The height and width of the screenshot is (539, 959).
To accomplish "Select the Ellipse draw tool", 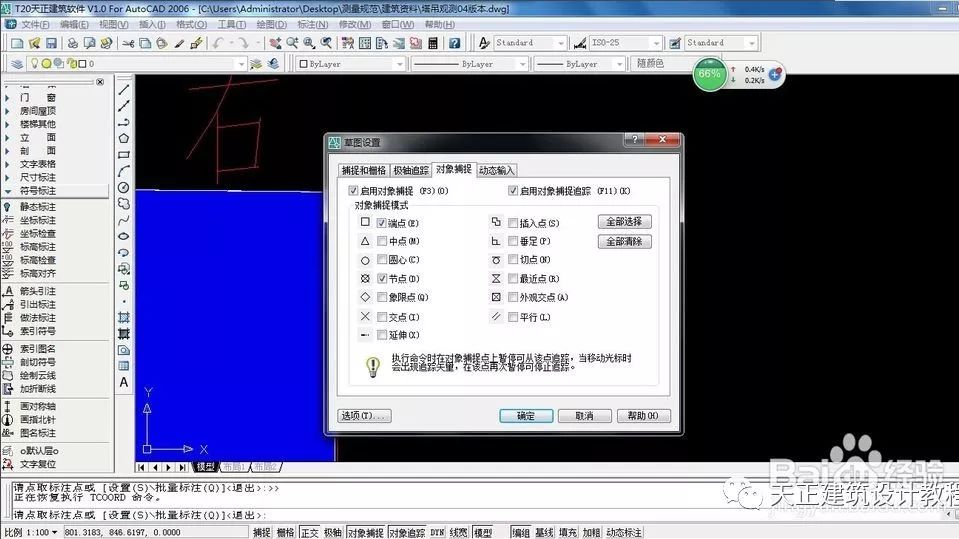I will (124, 236).
